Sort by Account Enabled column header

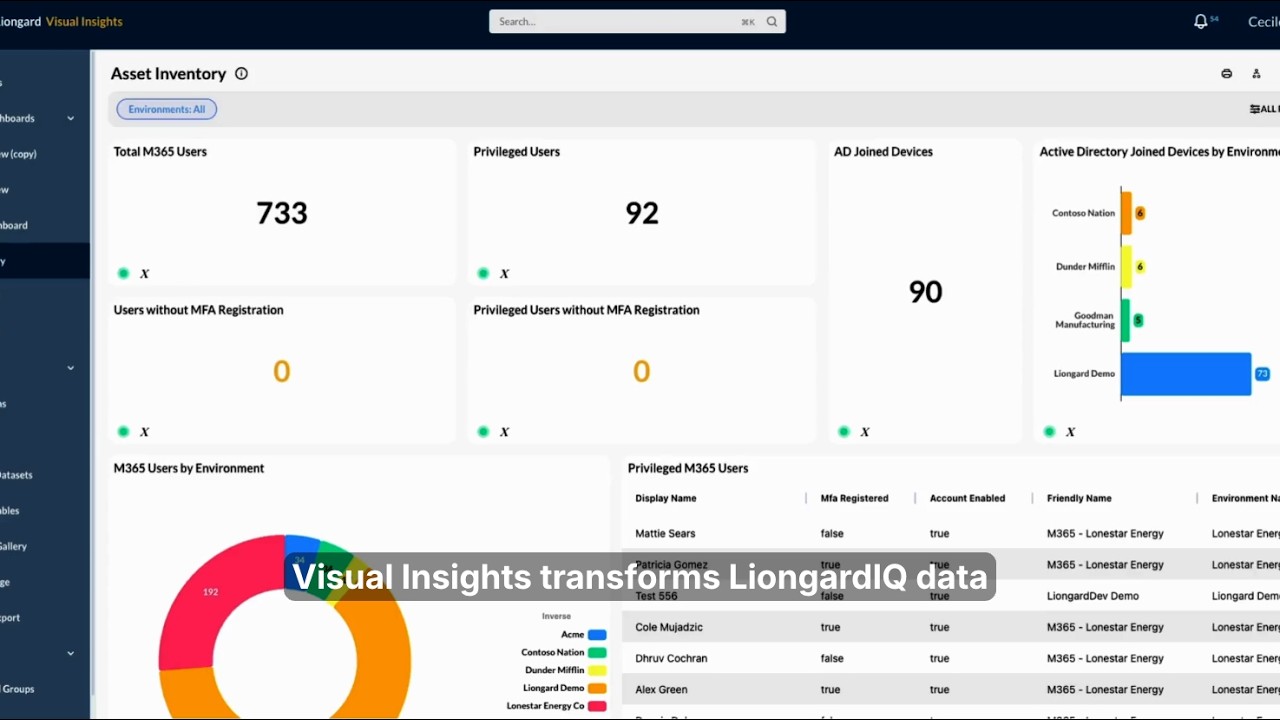[x=967, y=498]
